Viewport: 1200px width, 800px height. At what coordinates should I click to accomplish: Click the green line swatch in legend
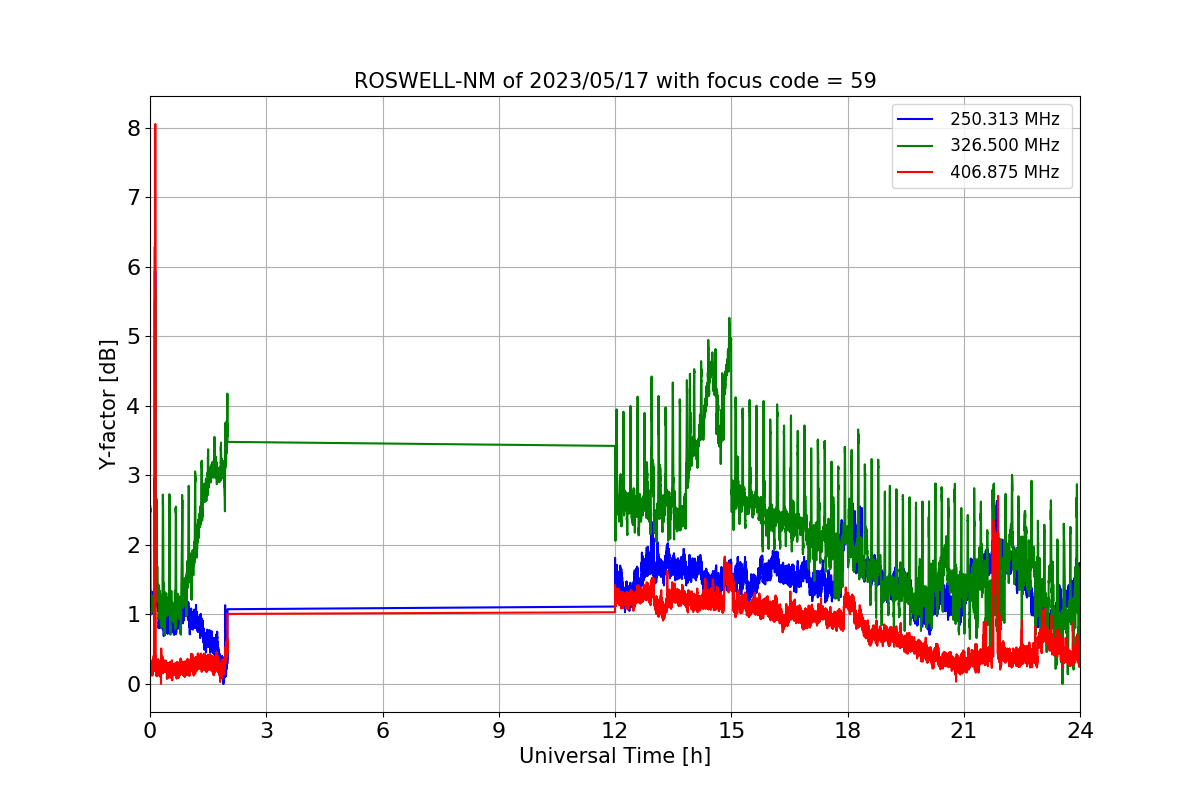tap(916, 145)
